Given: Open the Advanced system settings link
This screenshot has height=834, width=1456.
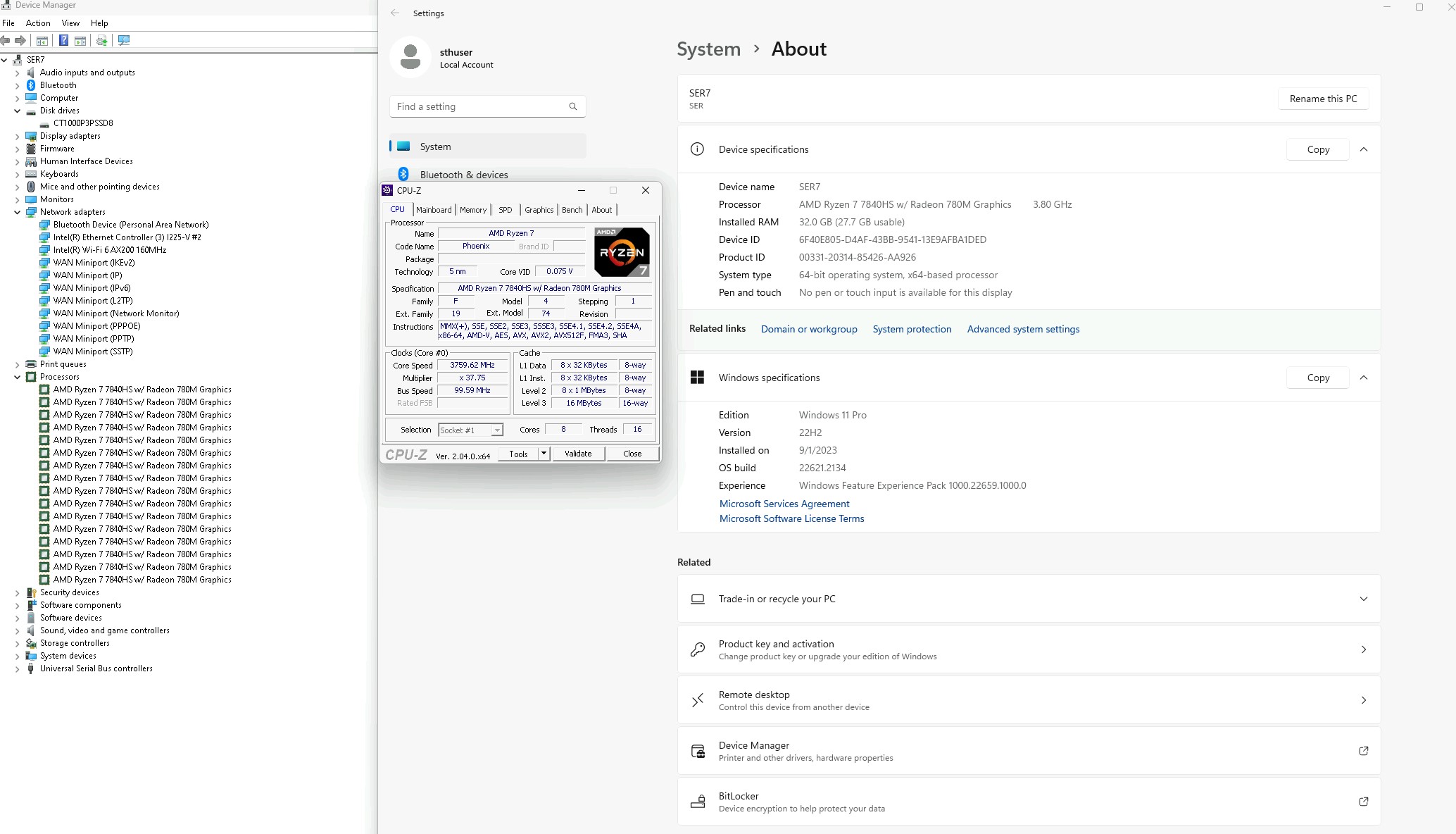Looking at the screenshot, I should [1022, 329].
